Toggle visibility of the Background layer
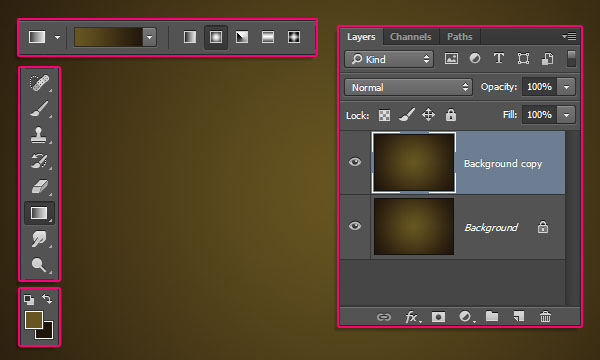This screenshot has width=600, height=360. [355, 226]
